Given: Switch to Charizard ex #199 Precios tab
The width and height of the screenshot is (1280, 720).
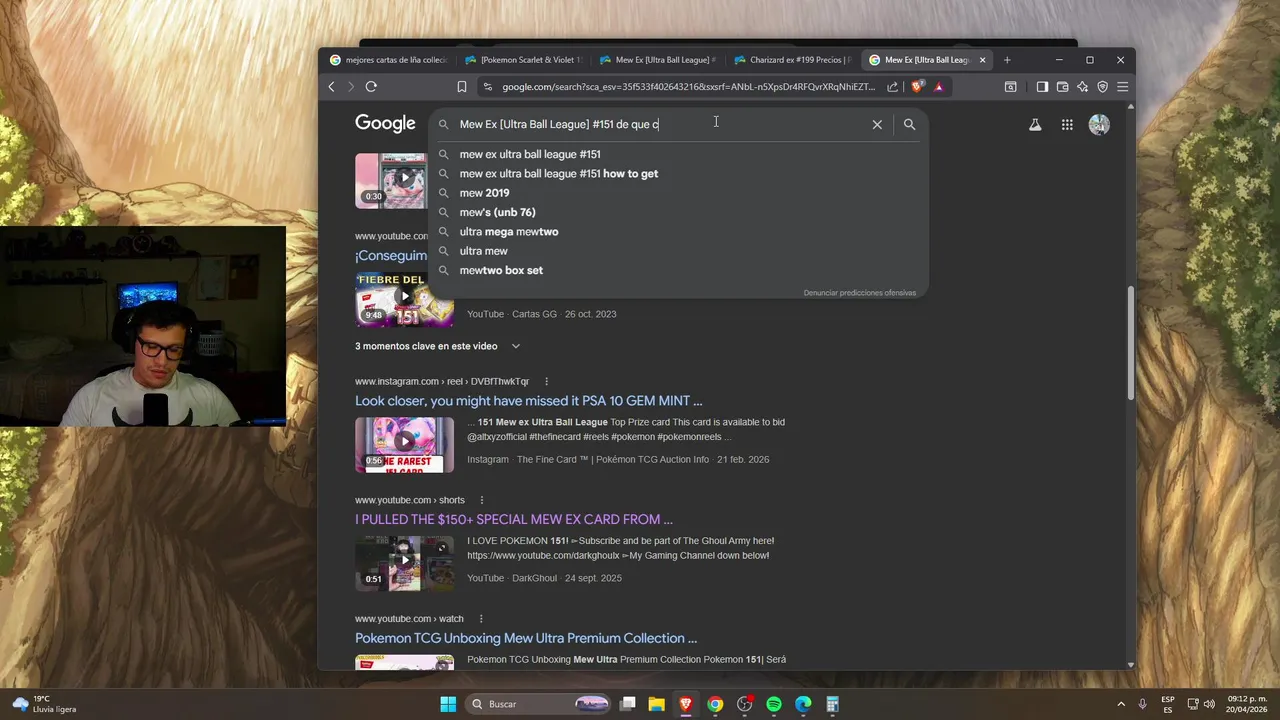Looking at the screenshot, I should pyautogui.click(x=792, y=60).
